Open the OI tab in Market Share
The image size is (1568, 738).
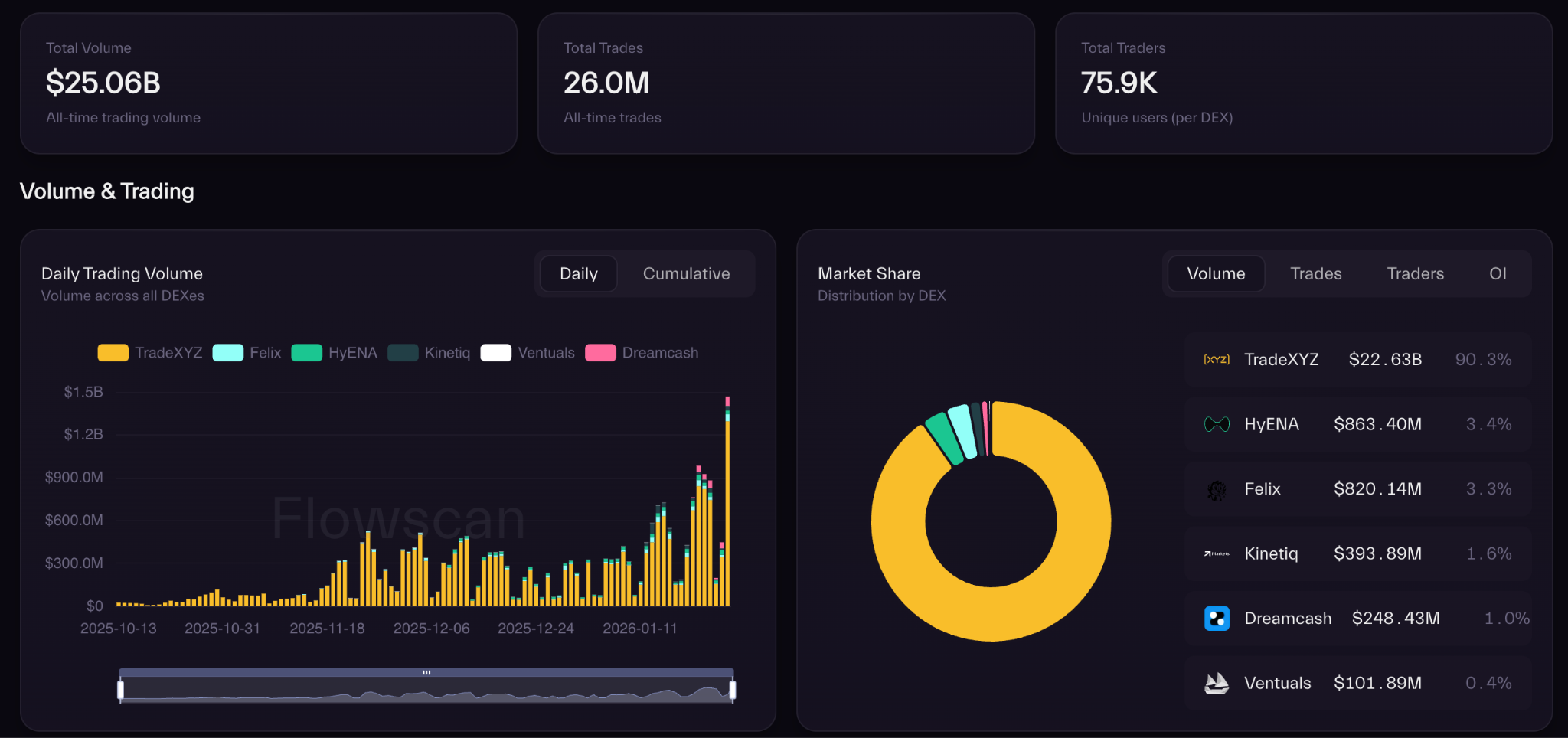1498,273
